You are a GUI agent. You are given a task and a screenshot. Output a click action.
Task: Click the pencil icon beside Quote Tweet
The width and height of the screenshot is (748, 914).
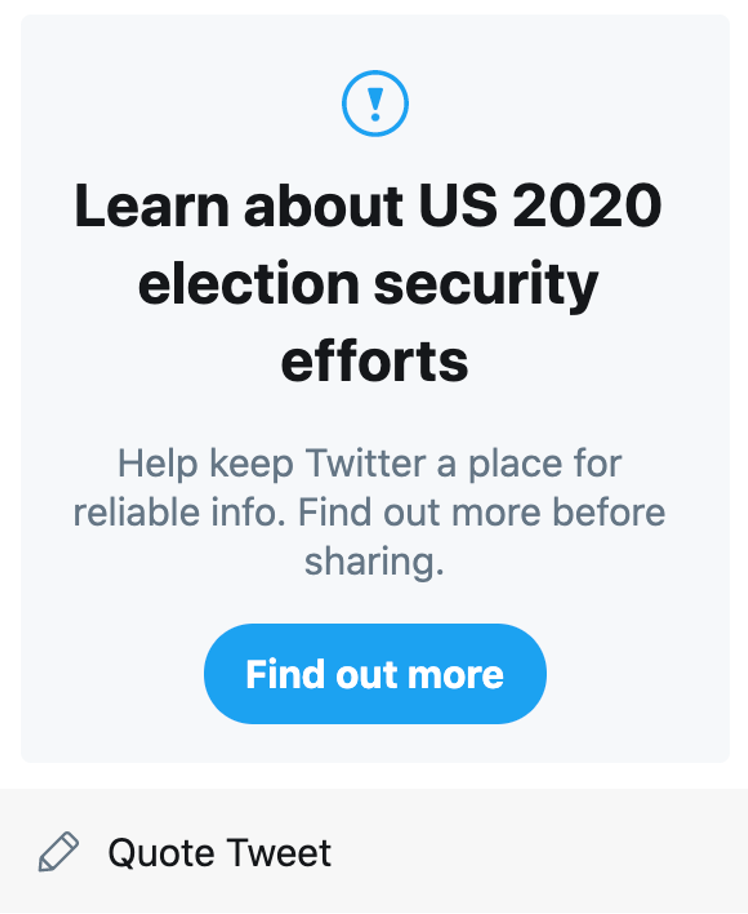58,853
